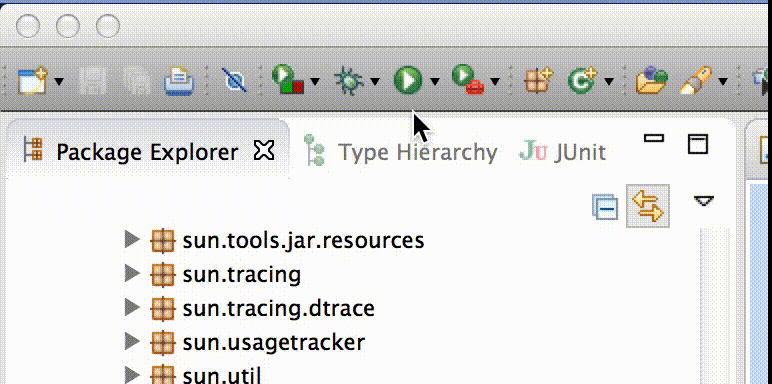
Task: Toggle Skip All Breakpoints icon
Action: 235,80
